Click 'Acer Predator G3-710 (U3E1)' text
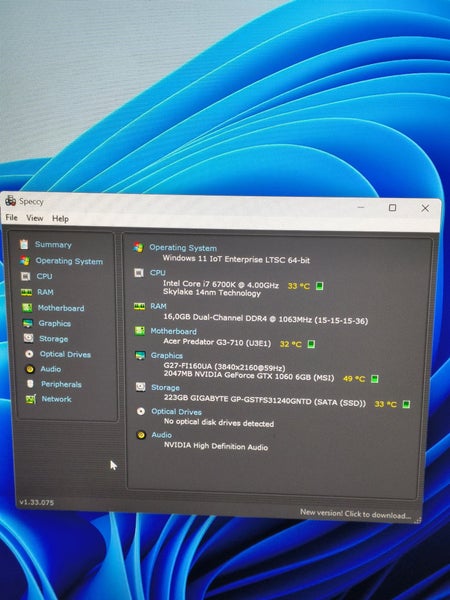The image size is (450, 600). pos(217,342)
